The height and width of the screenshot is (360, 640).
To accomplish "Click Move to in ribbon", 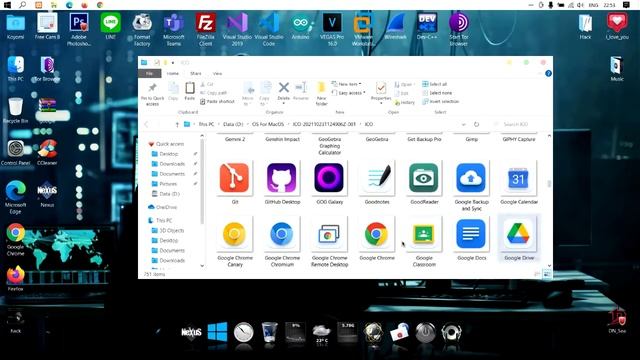I will tap(248, 93).
